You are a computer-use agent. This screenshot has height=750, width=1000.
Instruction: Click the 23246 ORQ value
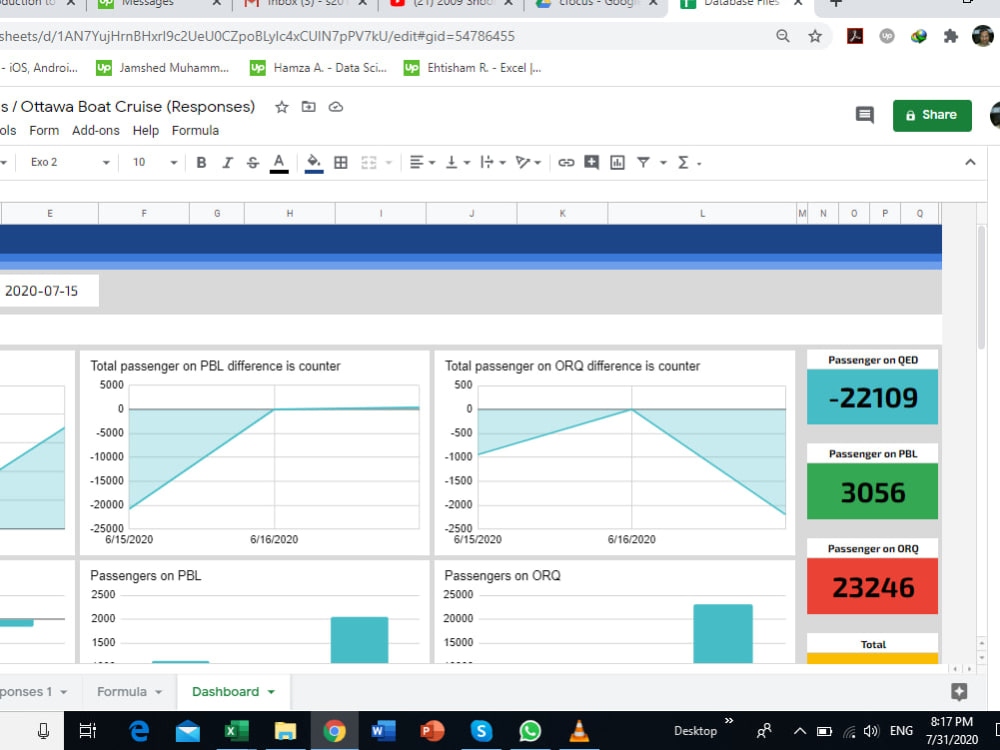[872, 587]
